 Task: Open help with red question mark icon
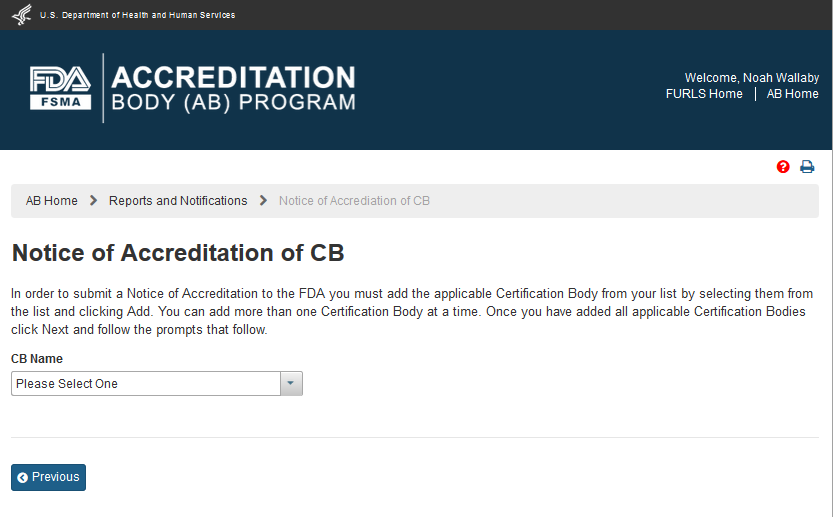(783, 167)
